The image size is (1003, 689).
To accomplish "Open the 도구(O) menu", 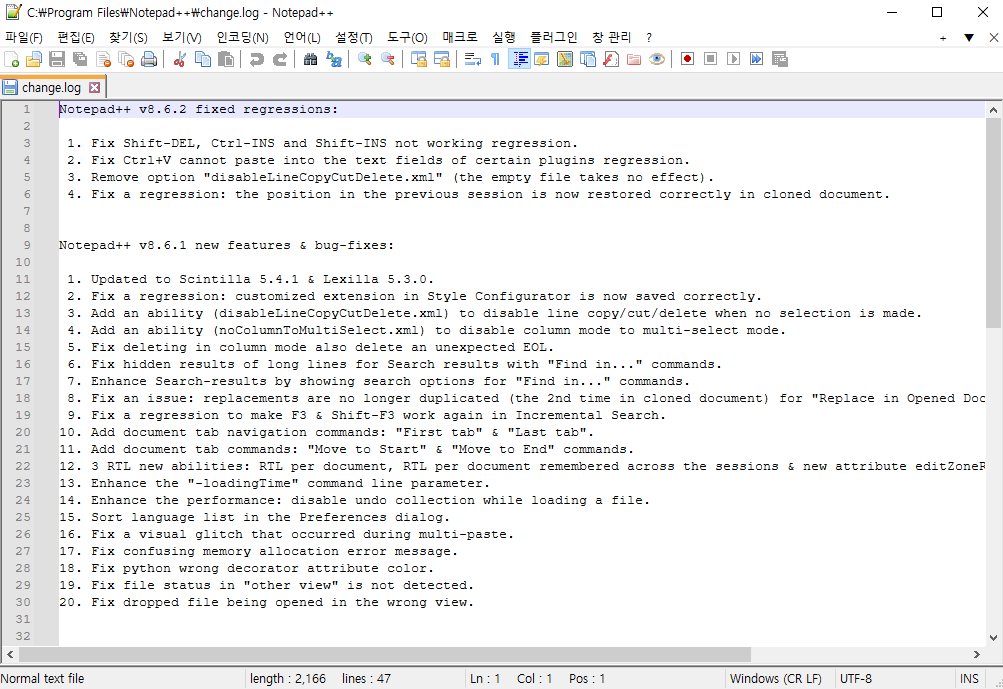I will pos(407,38).
